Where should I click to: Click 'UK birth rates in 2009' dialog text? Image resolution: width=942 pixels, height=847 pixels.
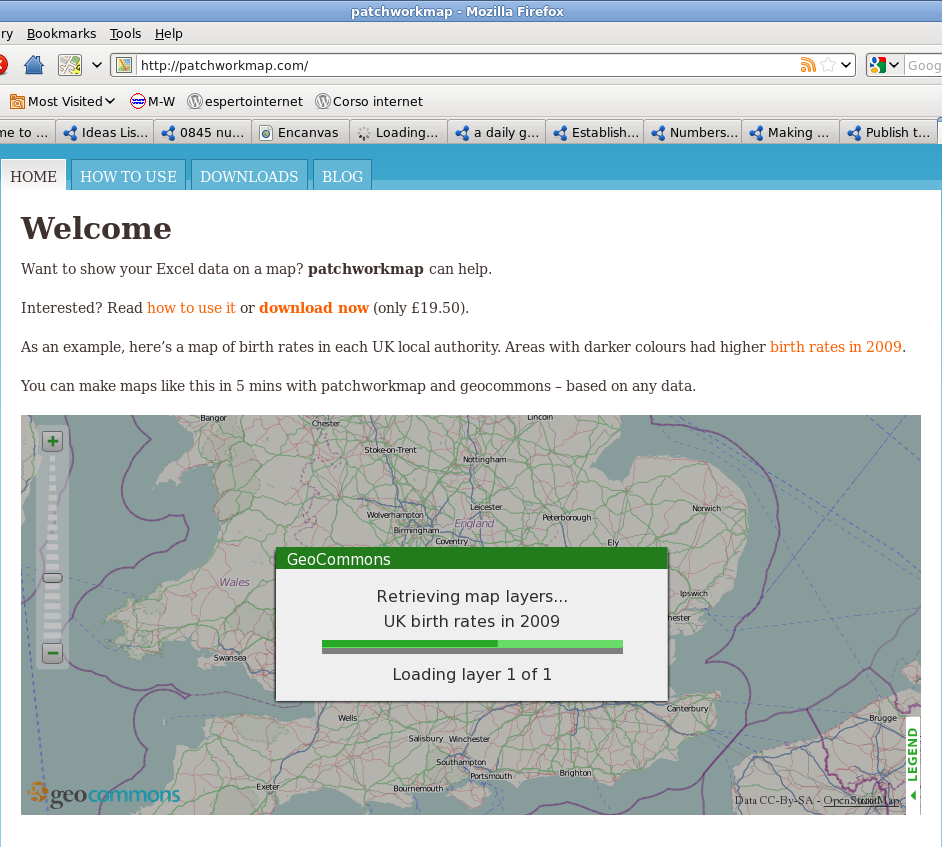[472, 621]
